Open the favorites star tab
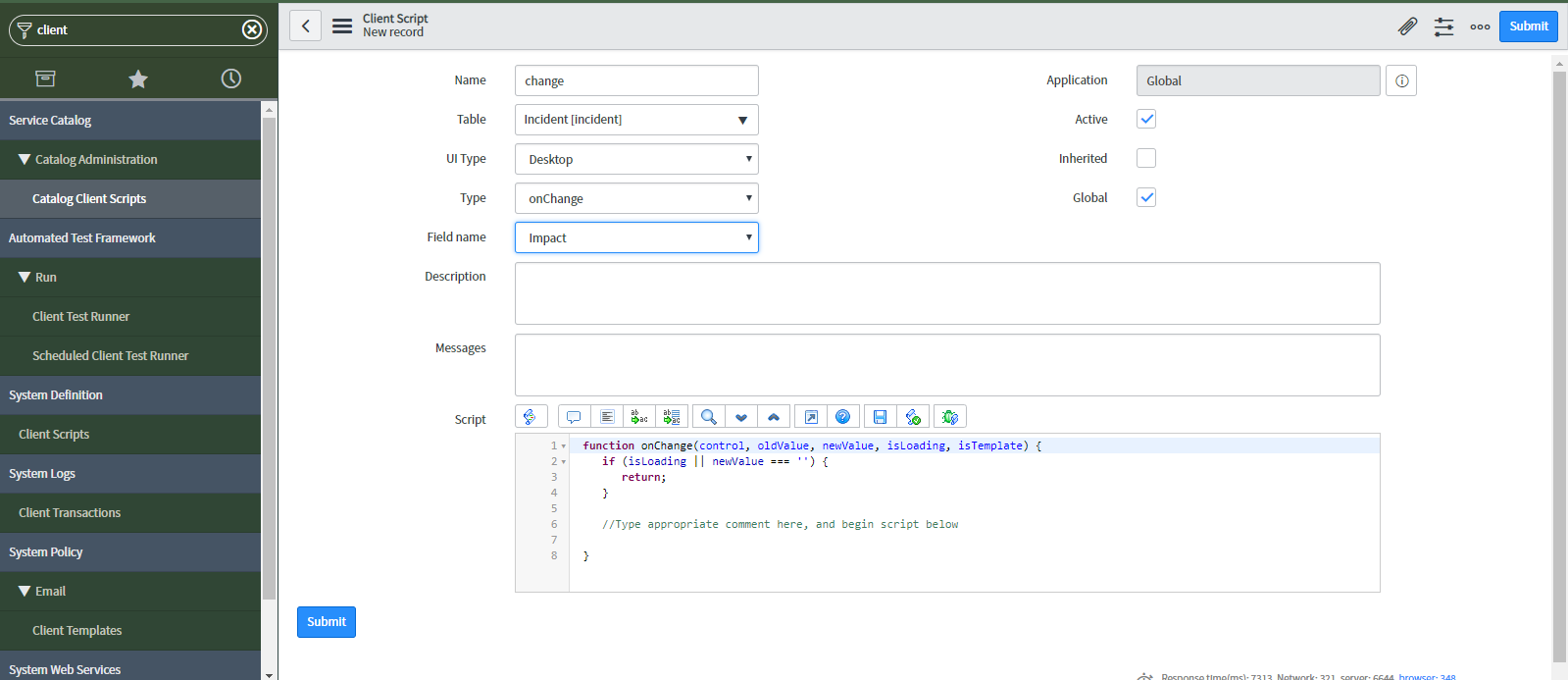Screen dimensions: 1568x680 (138, 78)
